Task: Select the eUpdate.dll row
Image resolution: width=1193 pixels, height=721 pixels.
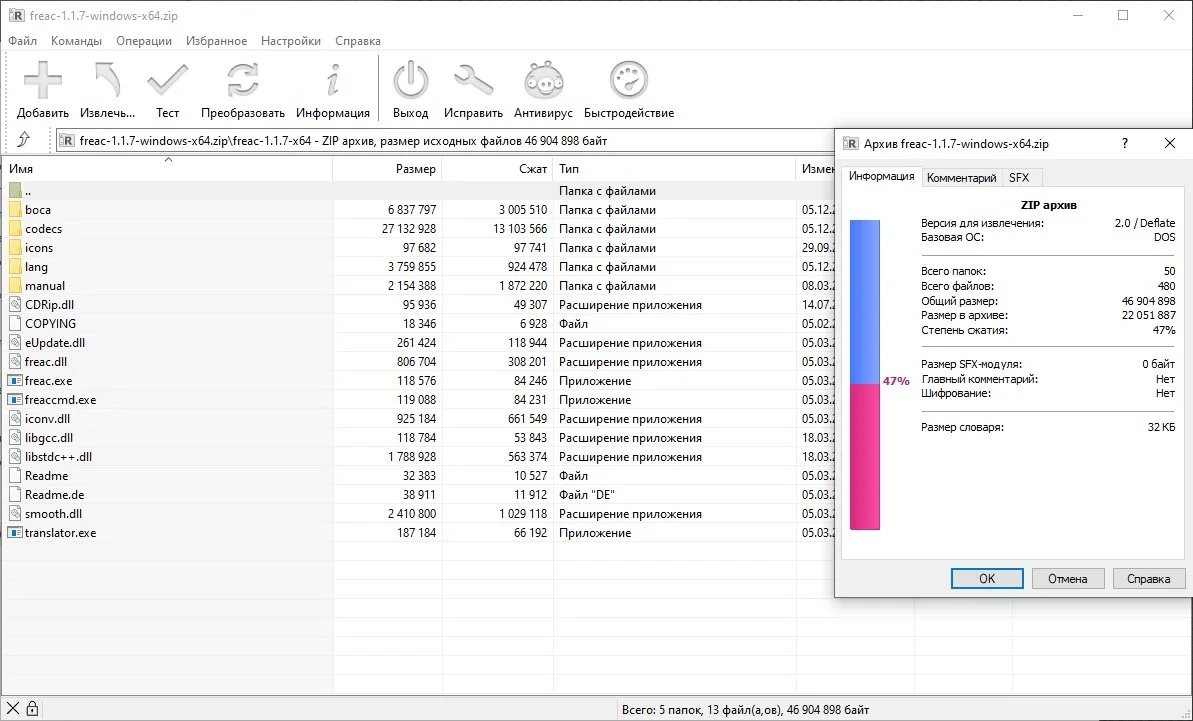Action: (420, 343)
